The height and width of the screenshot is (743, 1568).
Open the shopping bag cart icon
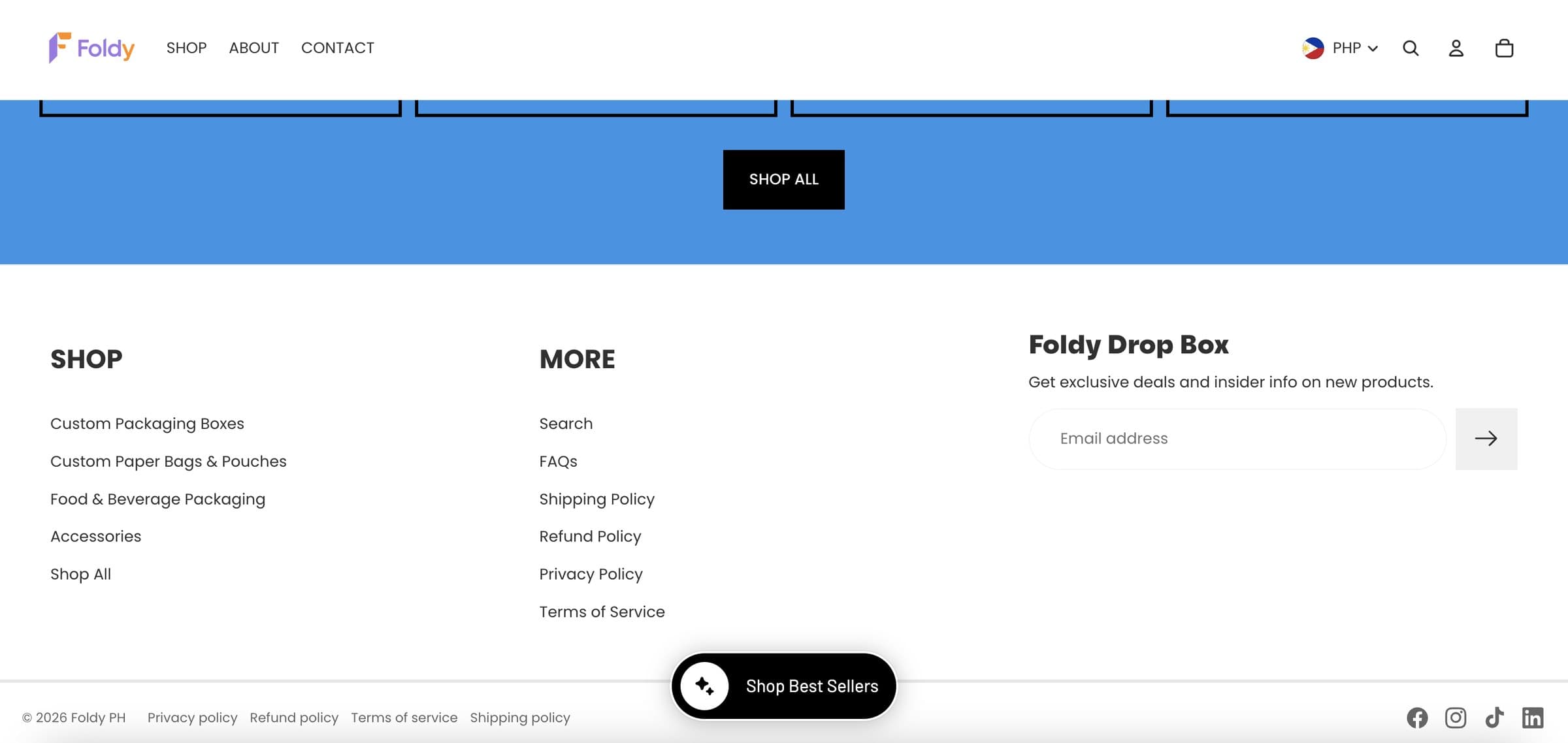[x=1504, y=48]
